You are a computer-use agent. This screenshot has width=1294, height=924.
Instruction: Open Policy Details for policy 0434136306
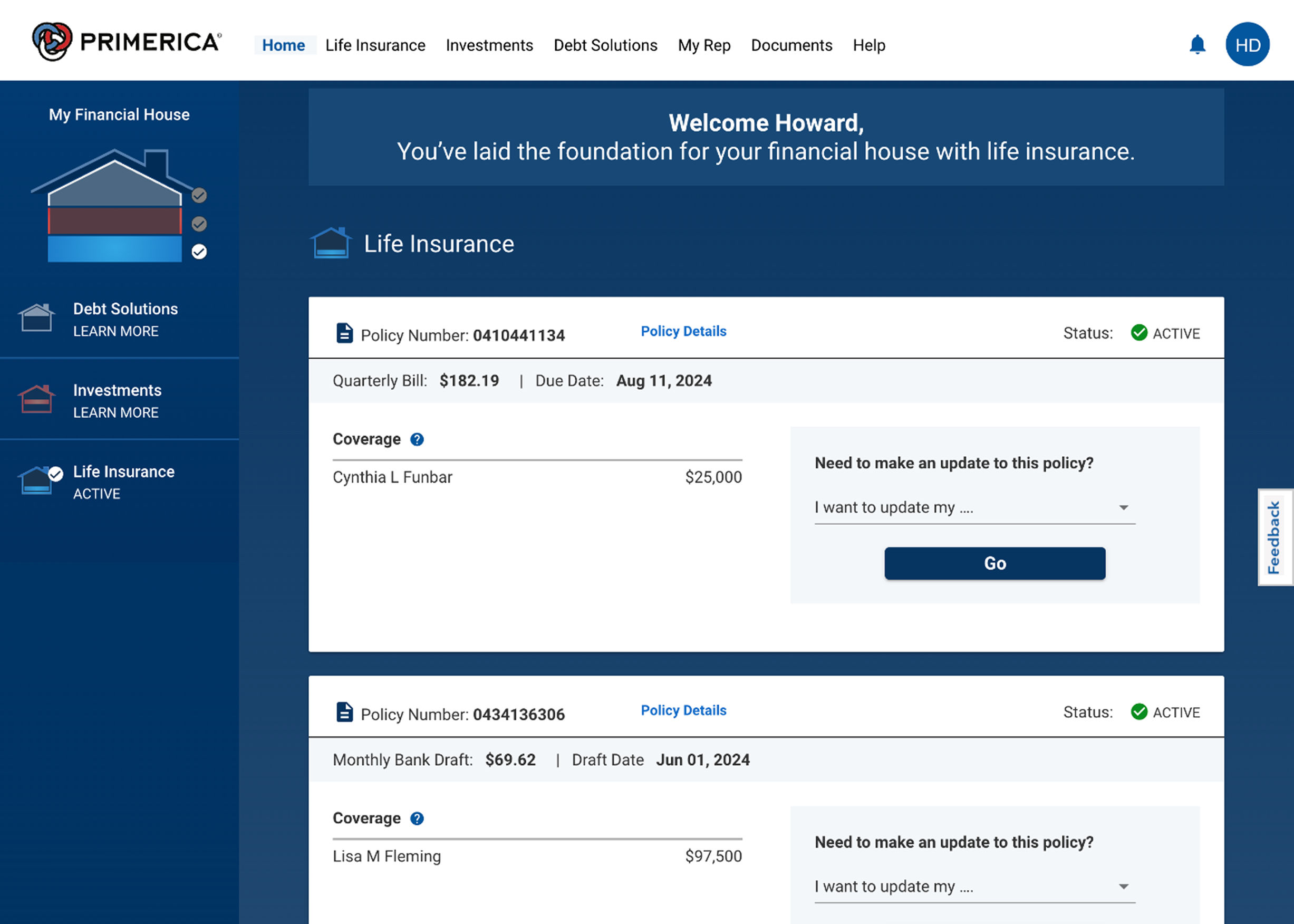(683, 710)
